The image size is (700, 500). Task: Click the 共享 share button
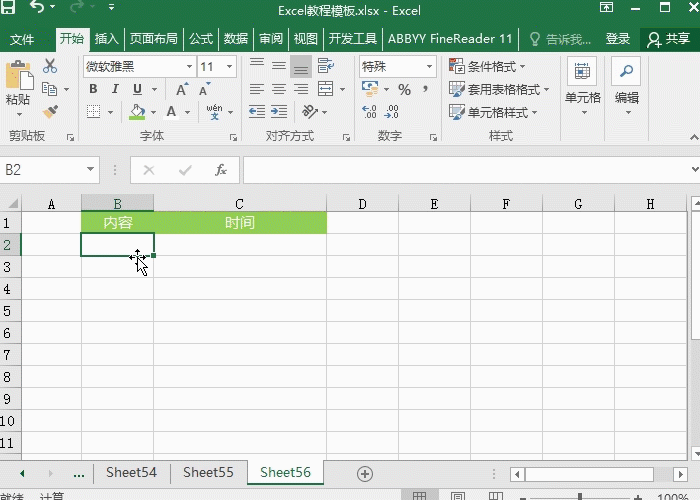pos(668,39)
